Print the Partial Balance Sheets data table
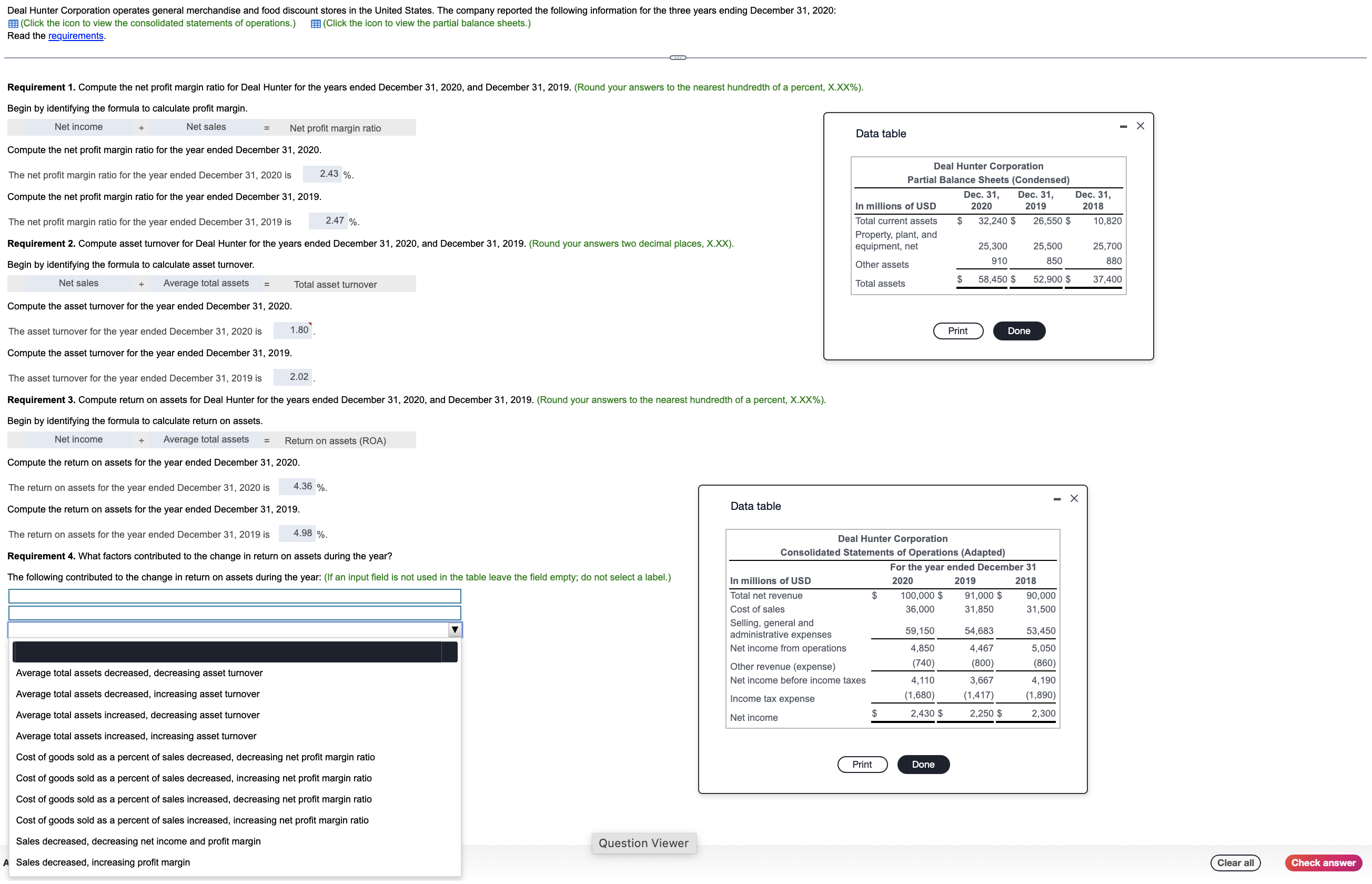Screen dimensions: 1372x884 (957, 330)
